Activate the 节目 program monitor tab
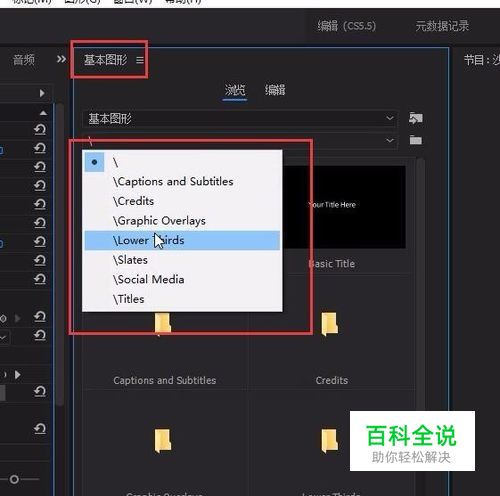 [482, 60]
